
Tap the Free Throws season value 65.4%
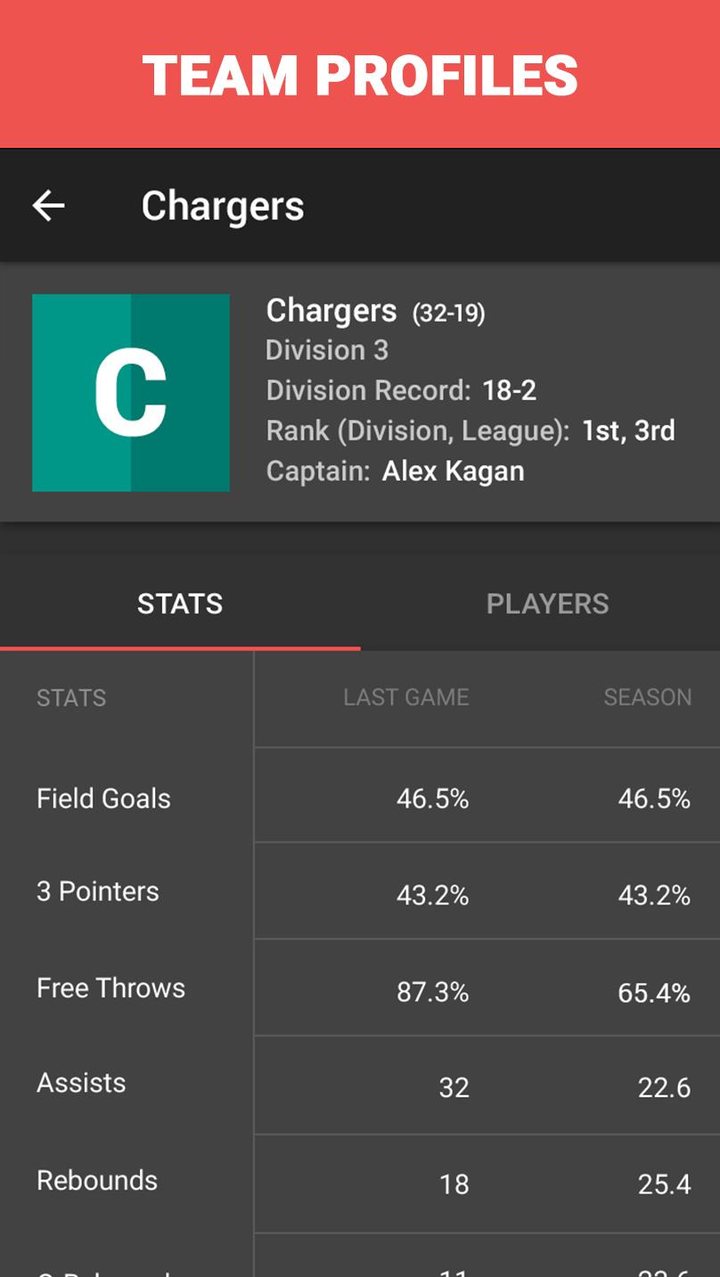pos(654,992)
